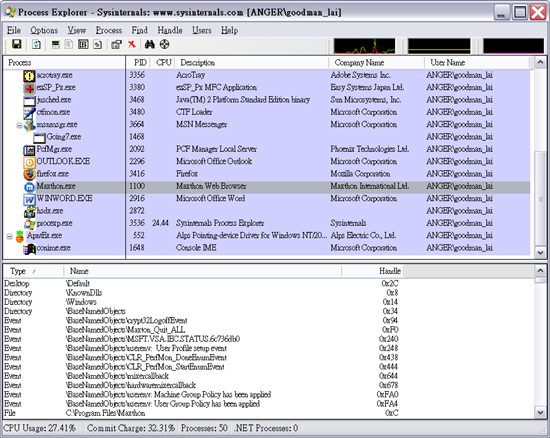
Task: Click the Save toolbar icon
Action: [x=16, y=45]
